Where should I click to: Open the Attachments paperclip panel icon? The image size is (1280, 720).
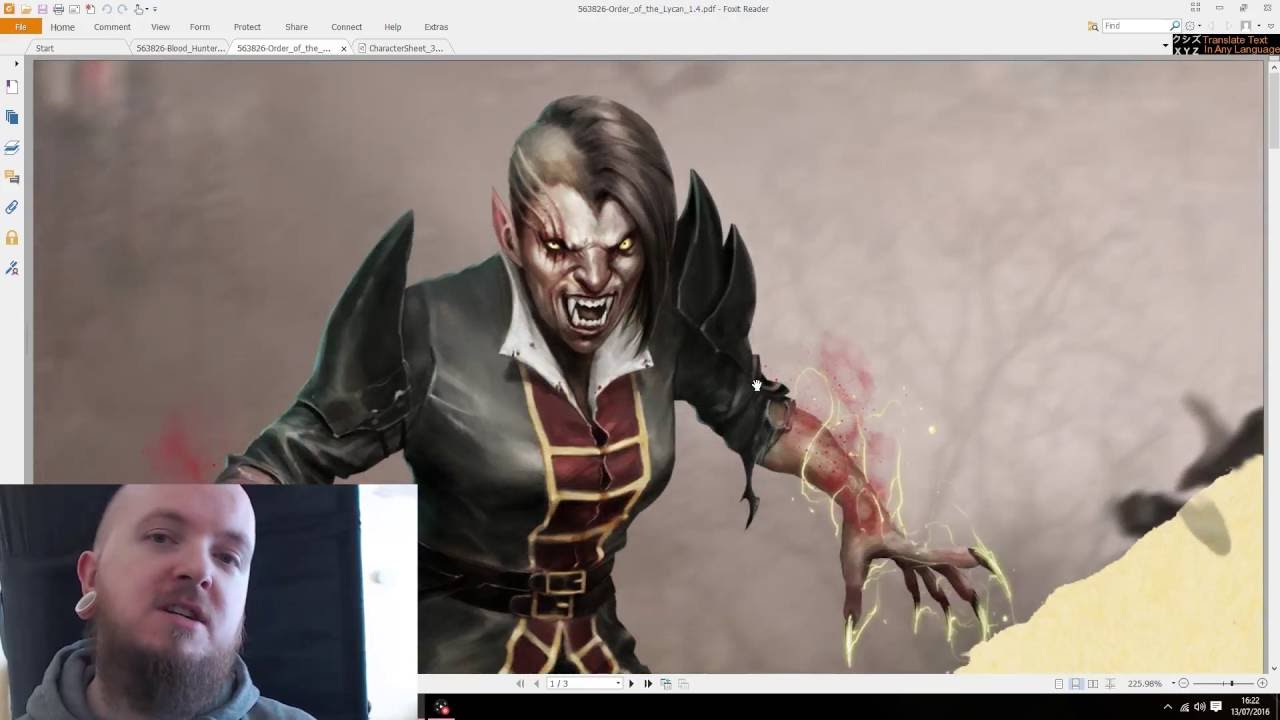coord(12,207)
